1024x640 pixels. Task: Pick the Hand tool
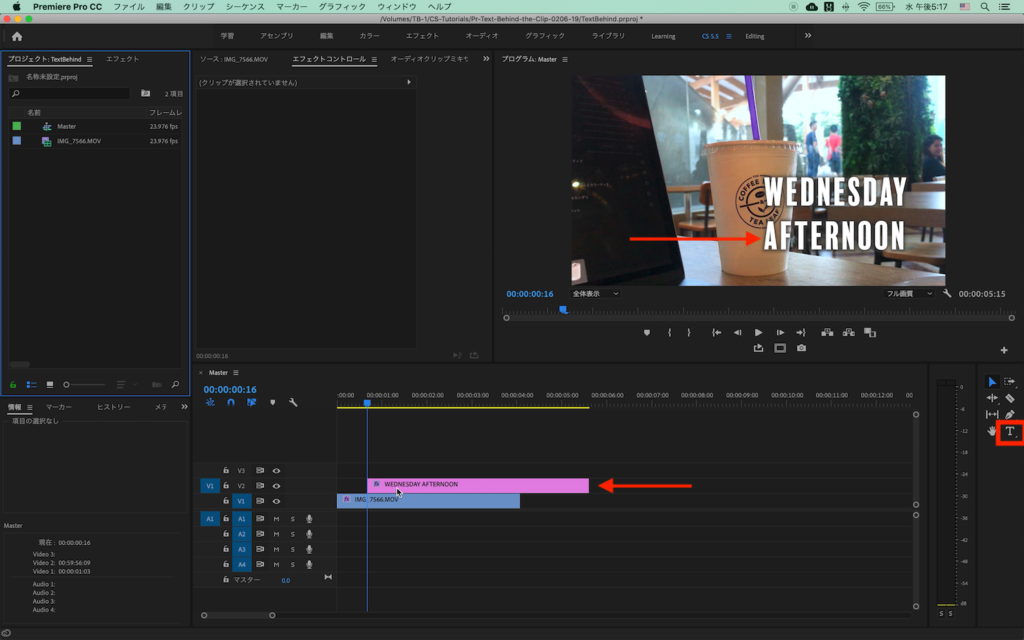pyautogui.click(x=992, y=431)
